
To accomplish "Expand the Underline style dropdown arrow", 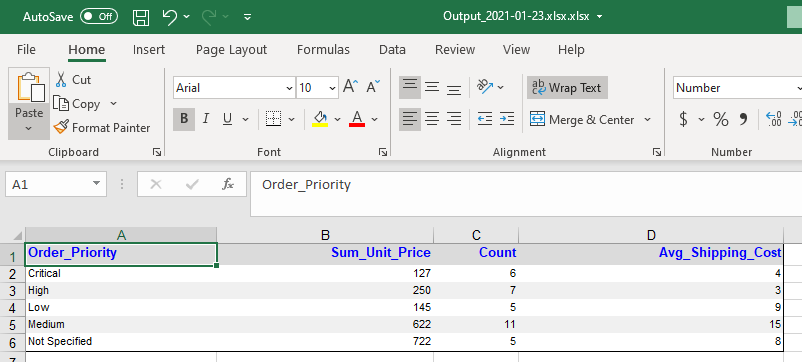I will pos(246,120).
